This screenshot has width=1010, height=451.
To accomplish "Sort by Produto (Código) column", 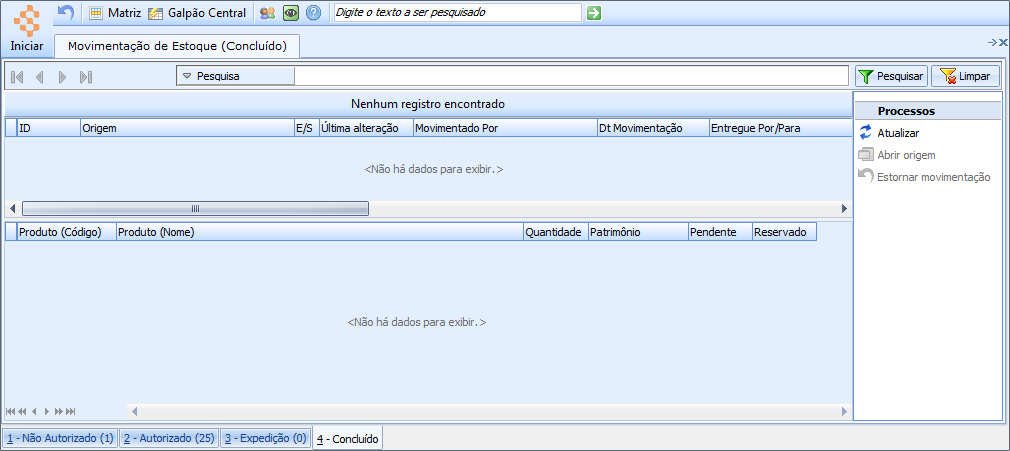I will (66, 232).
